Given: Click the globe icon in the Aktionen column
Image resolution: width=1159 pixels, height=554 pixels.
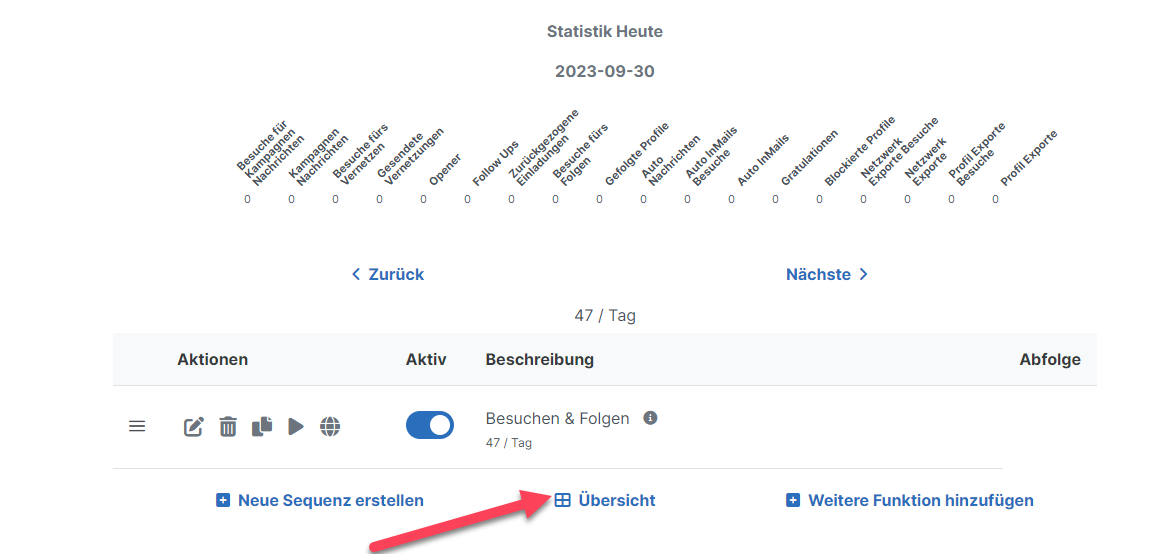Looking at the screenshot, I should (x=330, y=427).
